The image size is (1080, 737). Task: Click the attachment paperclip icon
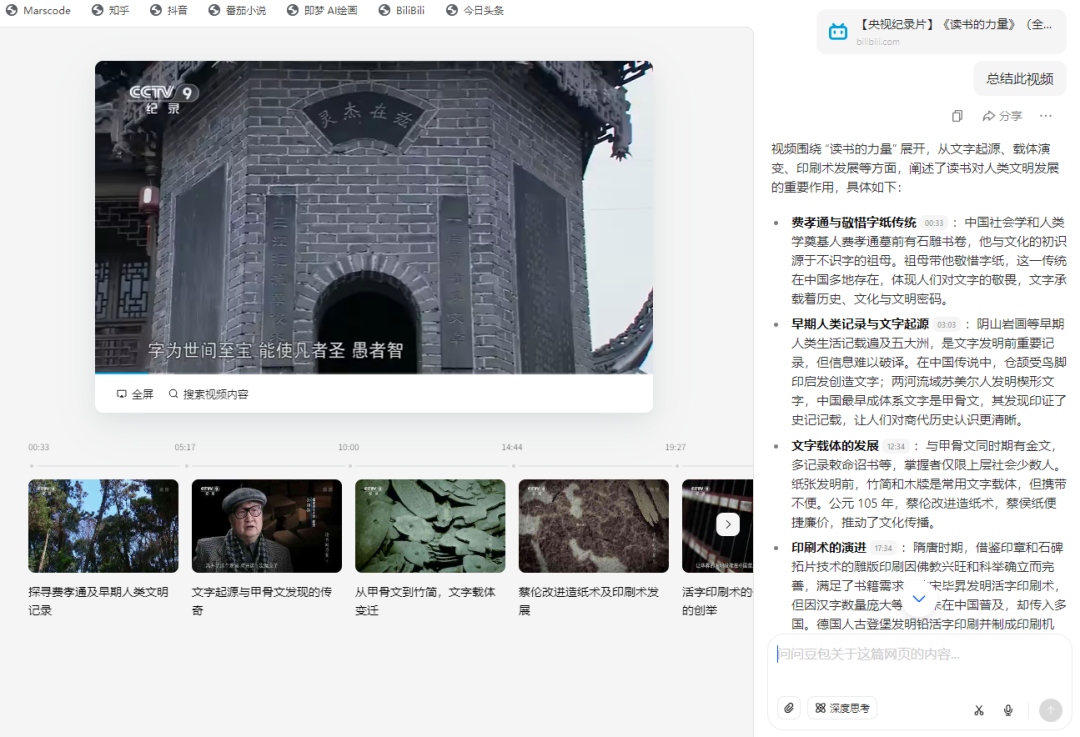789,707
